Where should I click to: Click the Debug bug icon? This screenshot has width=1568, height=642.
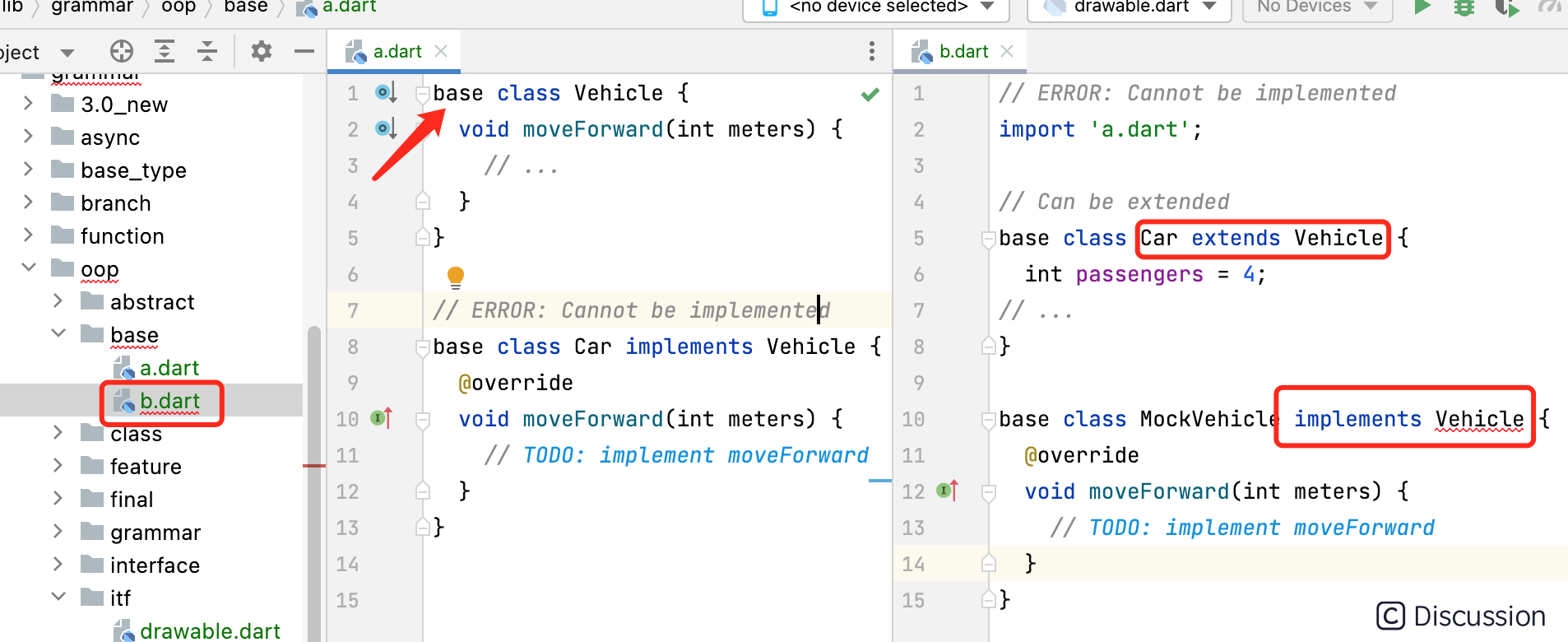coord(1464,7)
